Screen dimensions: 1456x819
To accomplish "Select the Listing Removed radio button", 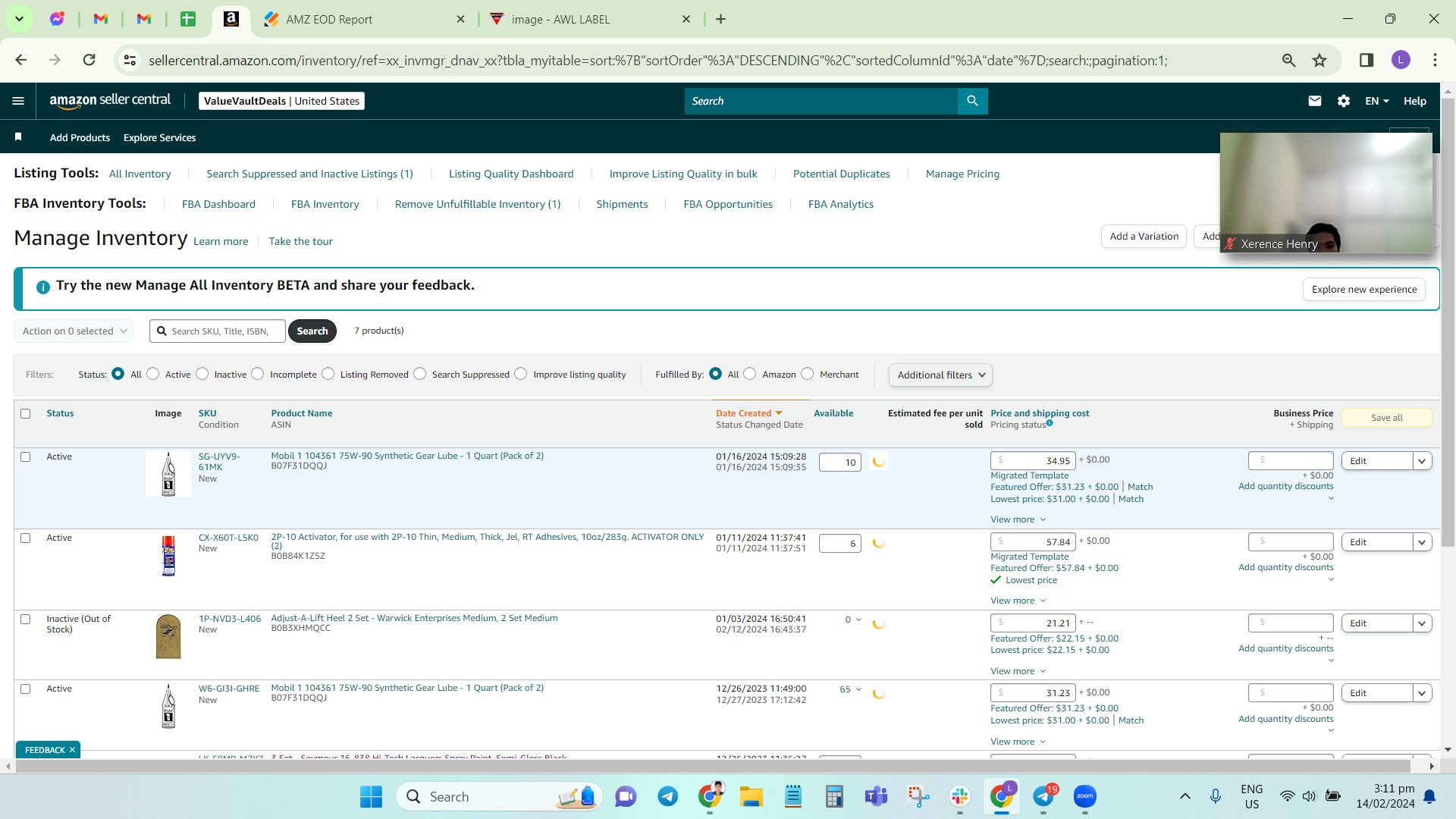I will tap(328, 374).
